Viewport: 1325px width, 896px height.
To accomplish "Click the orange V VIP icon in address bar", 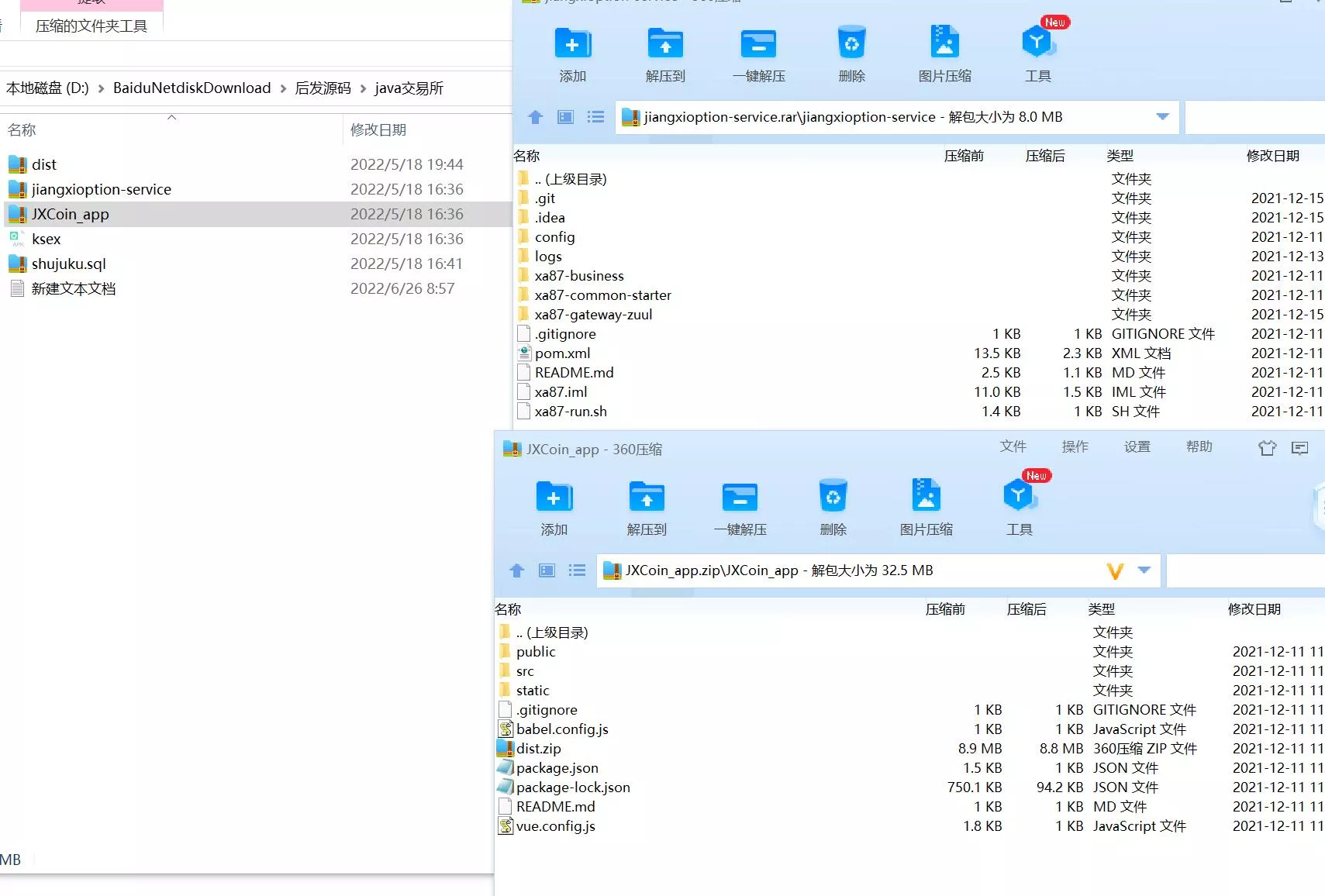I will tap(1115, 570).
